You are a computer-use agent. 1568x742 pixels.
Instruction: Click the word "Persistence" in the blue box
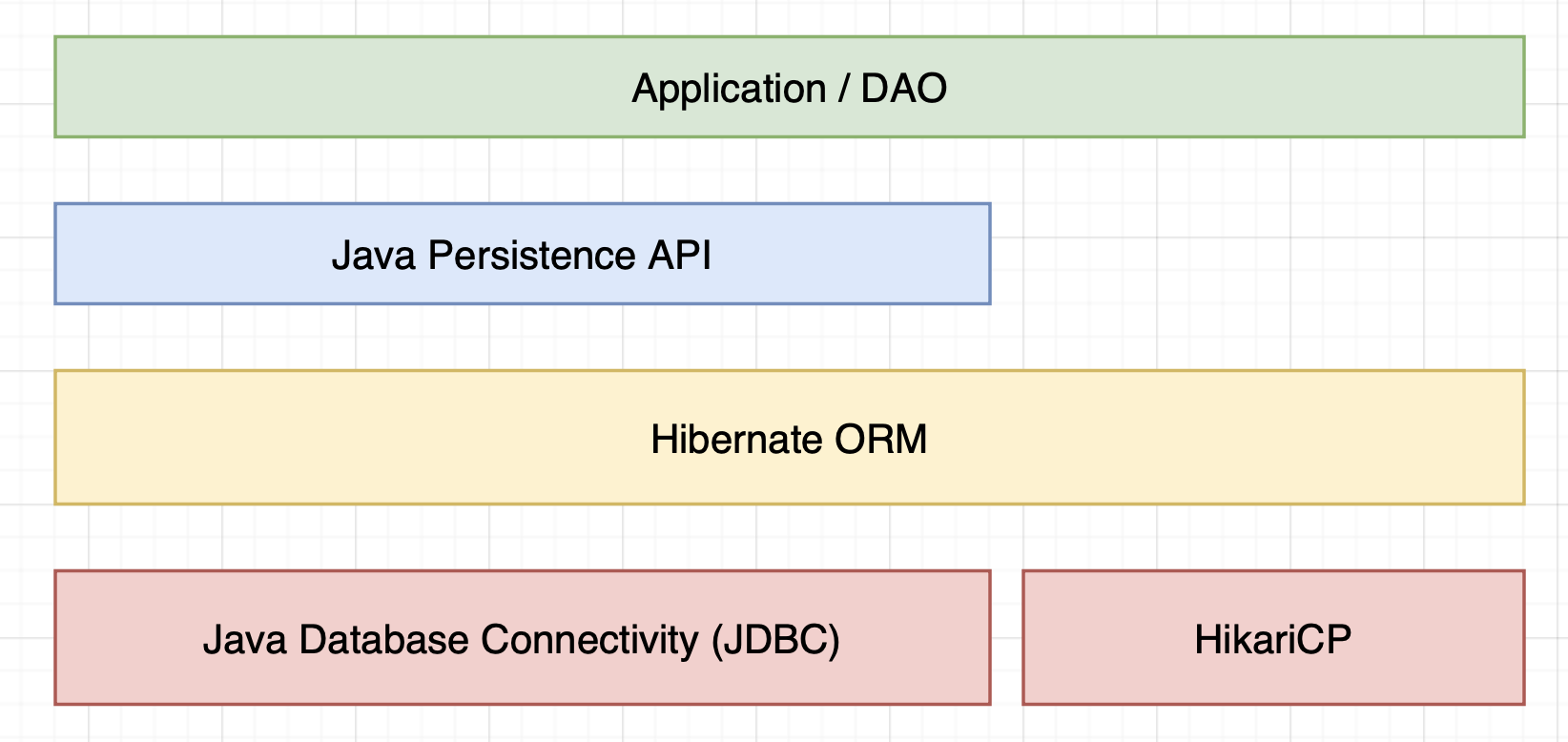tap(531, 256)
